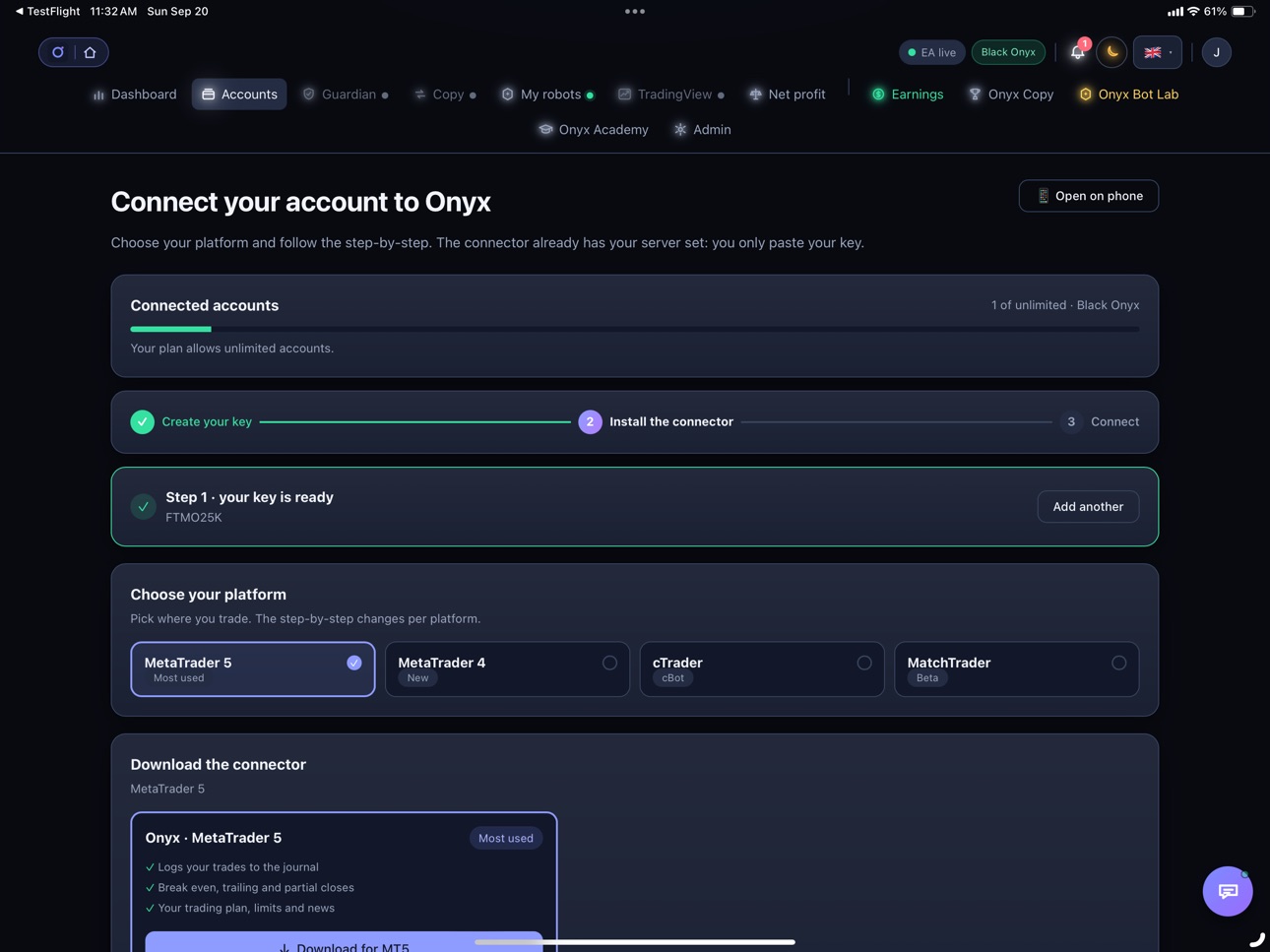
Task: Open the chat support bubble
Action: [1228, 891]
